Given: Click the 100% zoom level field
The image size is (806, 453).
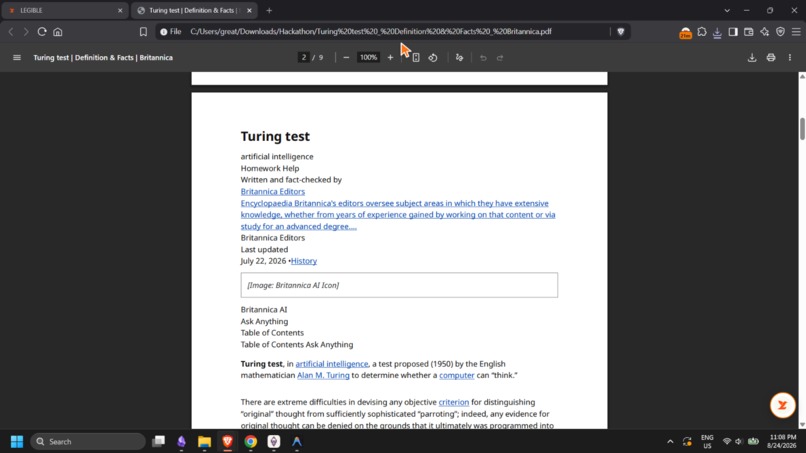Looking at the screenshot, I should tap(369, 57).
